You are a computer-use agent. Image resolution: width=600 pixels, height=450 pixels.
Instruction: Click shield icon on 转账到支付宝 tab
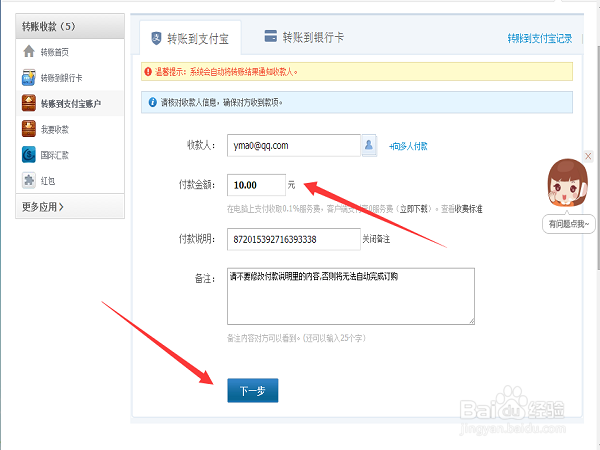[156, 38]
